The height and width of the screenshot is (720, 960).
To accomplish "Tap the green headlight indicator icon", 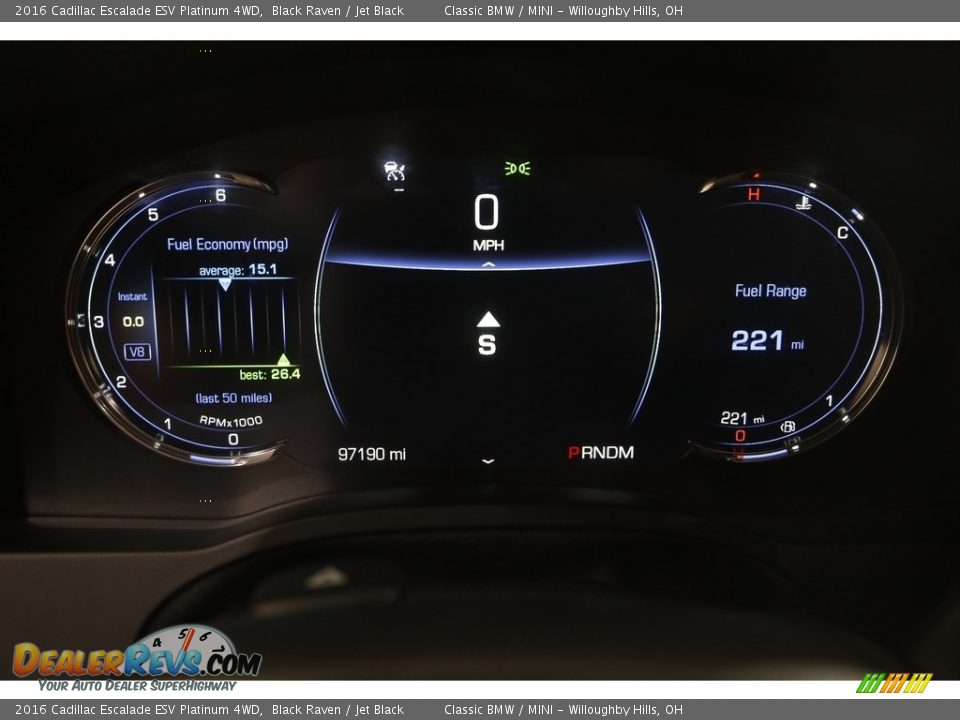I will [517, 168].
